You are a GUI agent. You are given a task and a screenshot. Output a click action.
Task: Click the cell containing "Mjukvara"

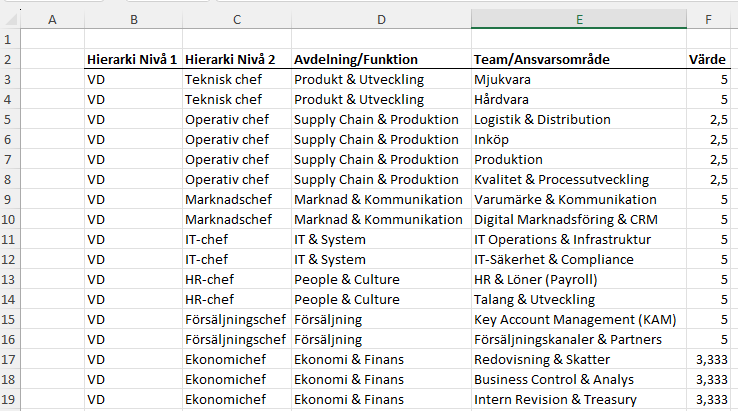click(x=502, y=80)
